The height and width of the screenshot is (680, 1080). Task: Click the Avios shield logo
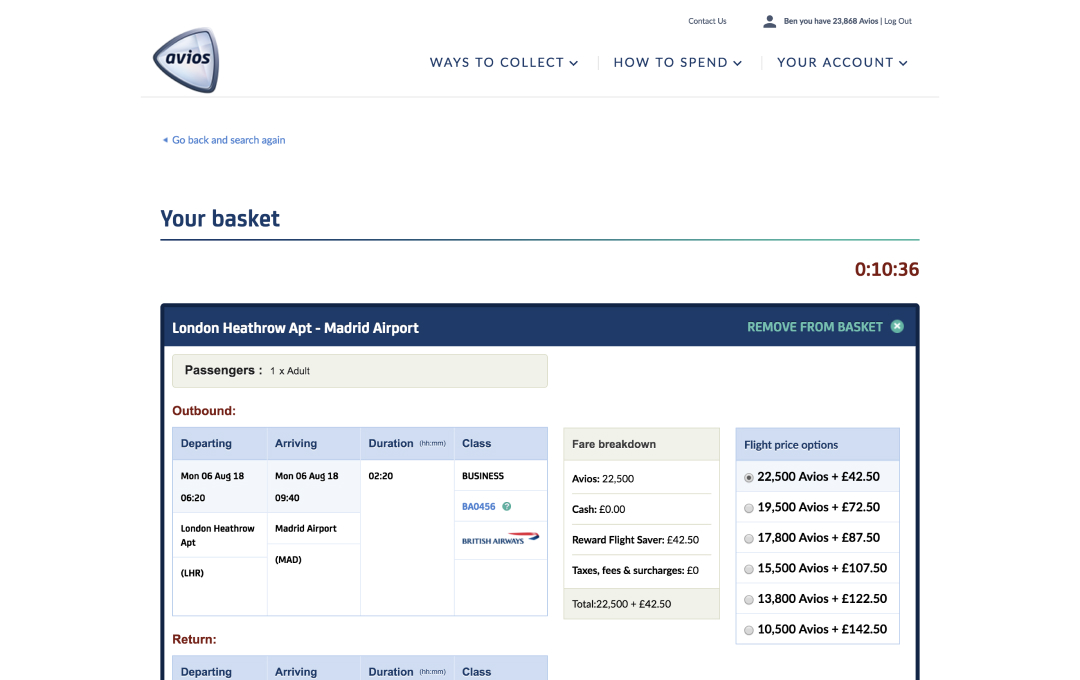[x=186, y=60]
